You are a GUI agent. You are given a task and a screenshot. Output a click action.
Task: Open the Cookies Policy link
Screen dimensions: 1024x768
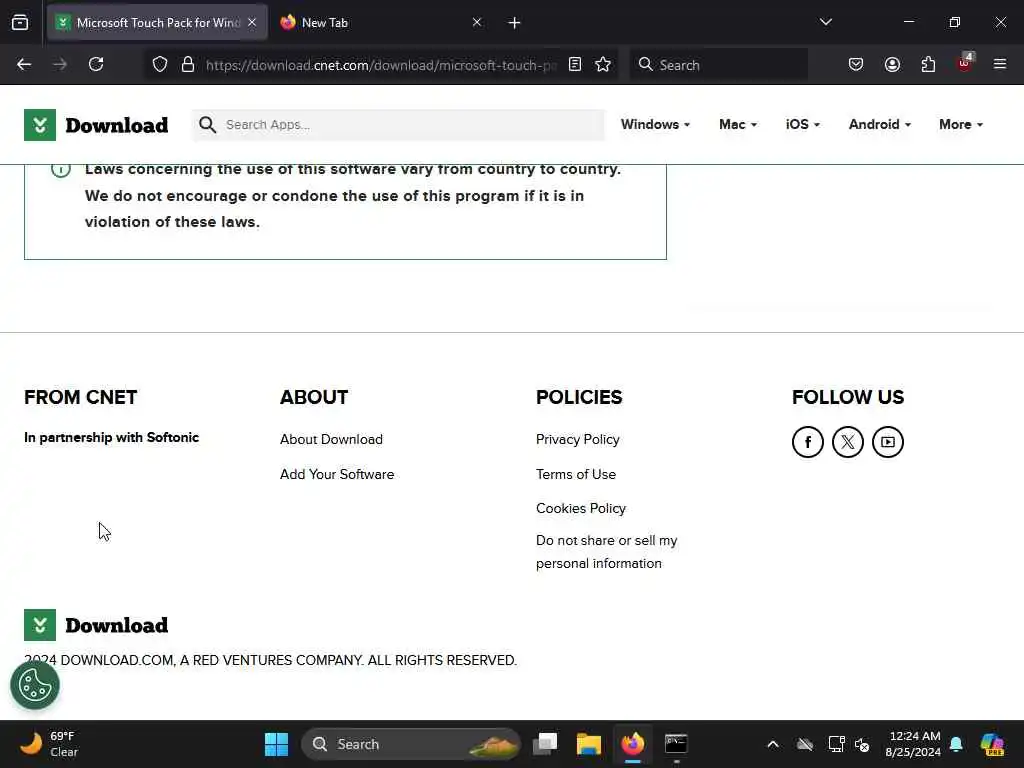click(x=581, y=508)
